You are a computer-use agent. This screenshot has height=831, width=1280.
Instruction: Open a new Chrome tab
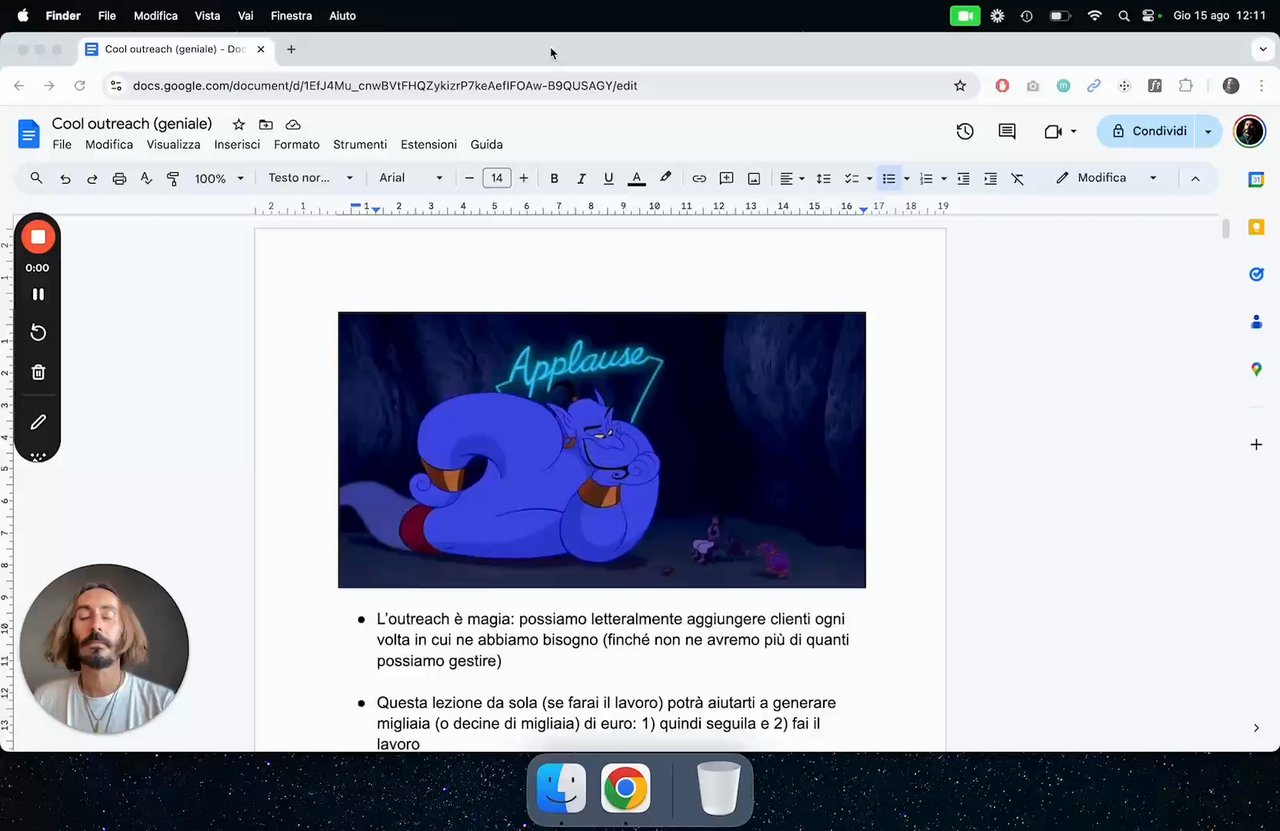click(x=291, y=49)
